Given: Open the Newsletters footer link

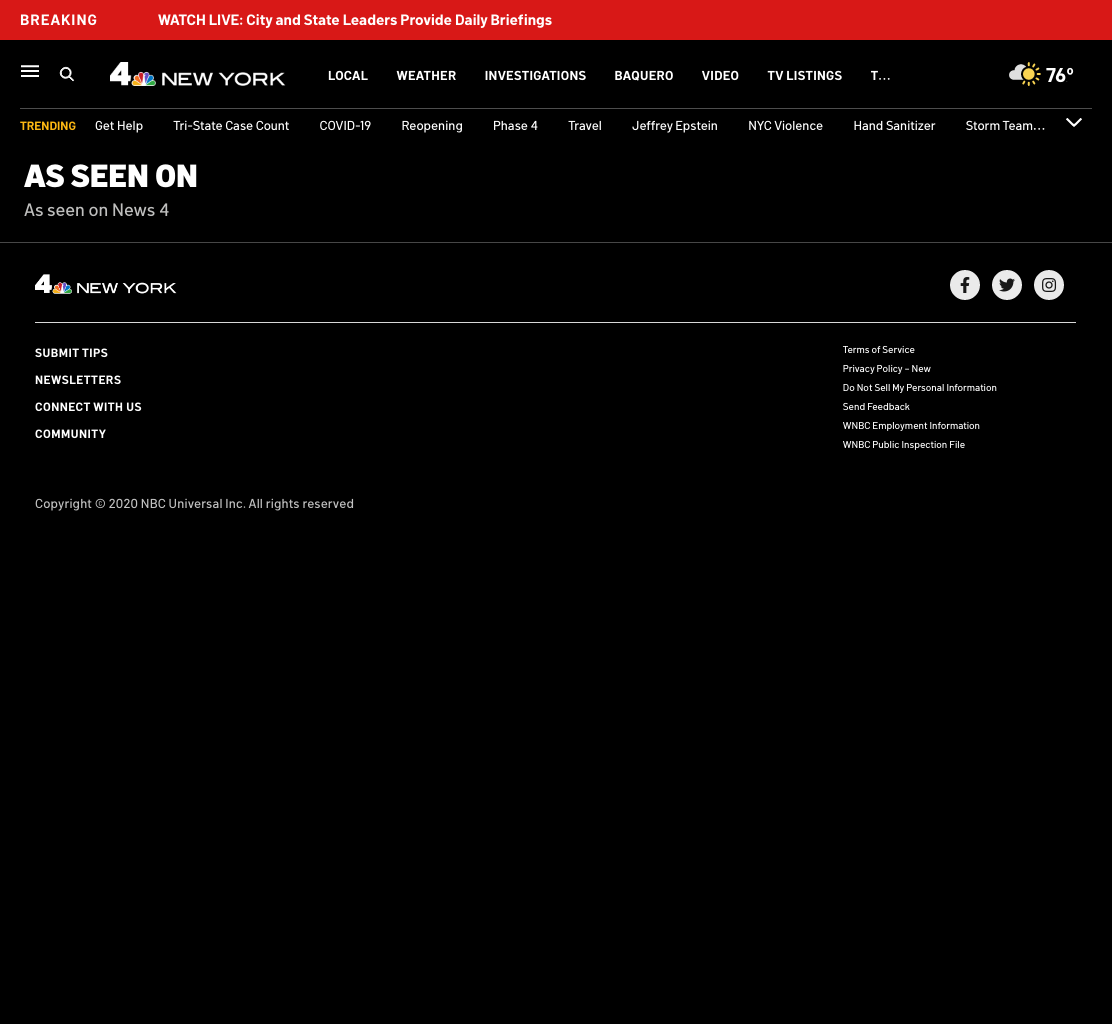Looking at the screenshot, I should pos(78,379).
